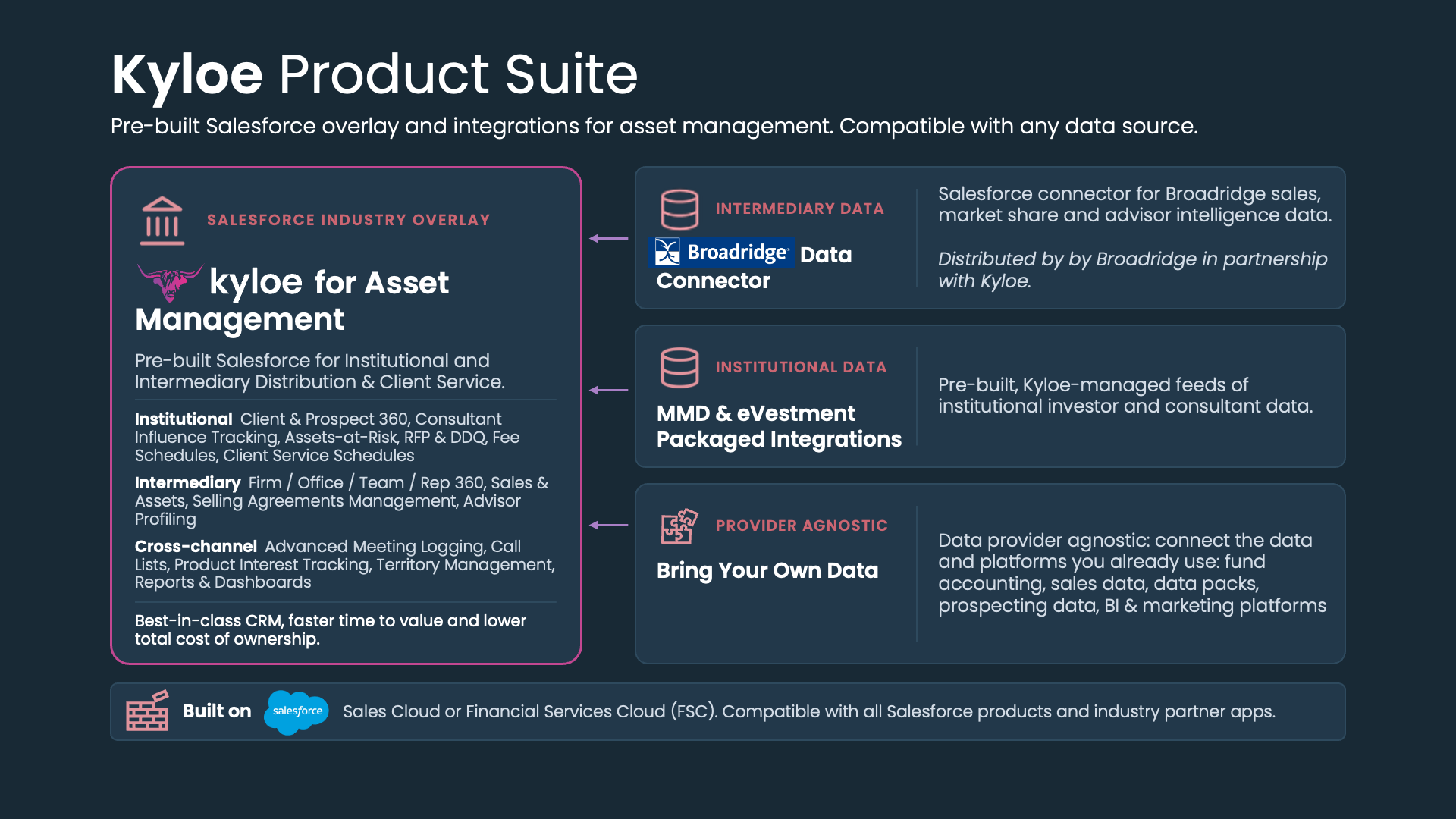This screenshot has width=1456, height=819.
Task: Click the Intermediary Data database icon
Action: click(679, 209)
